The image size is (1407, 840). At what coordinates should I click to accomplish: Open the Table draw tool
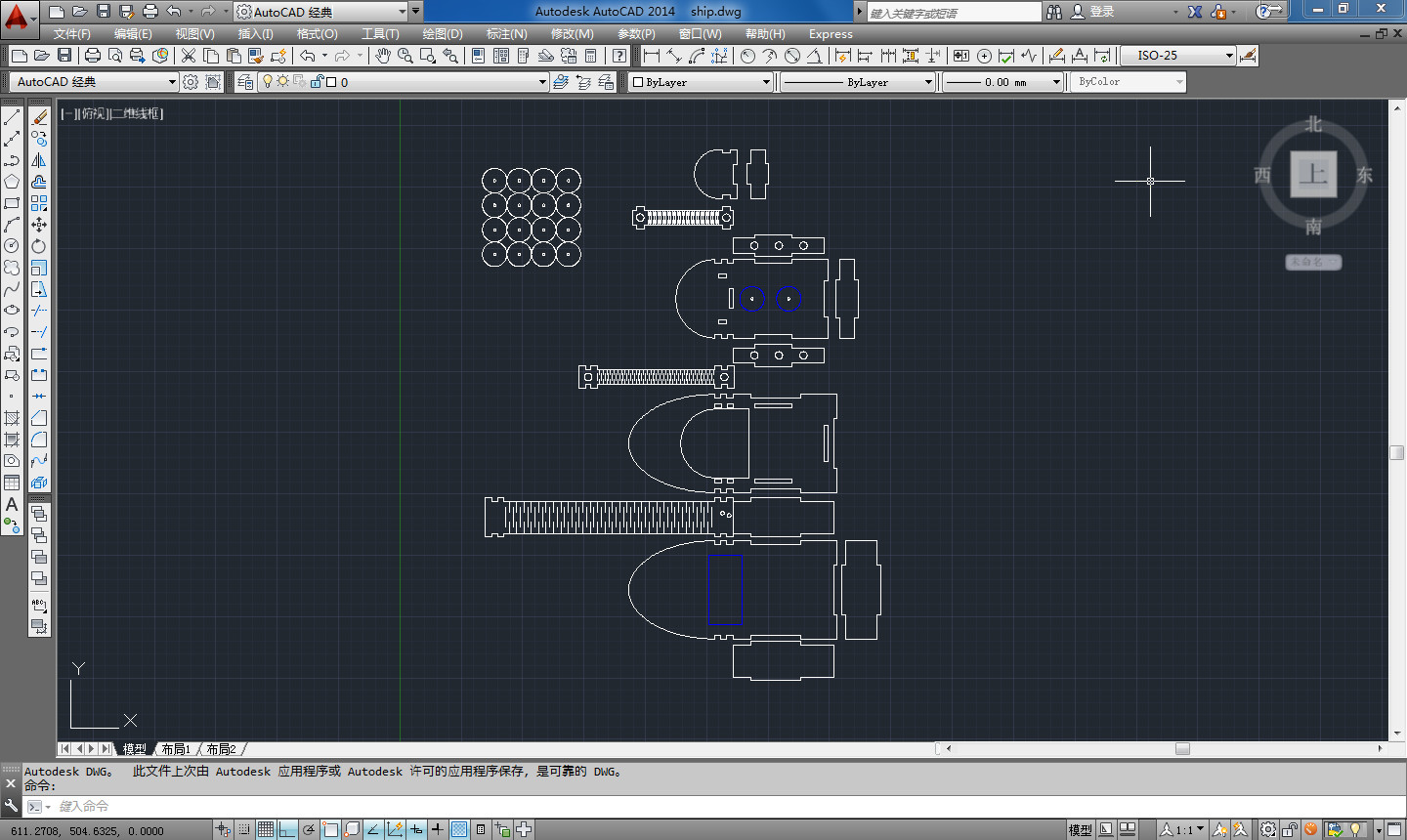(12, 483)
